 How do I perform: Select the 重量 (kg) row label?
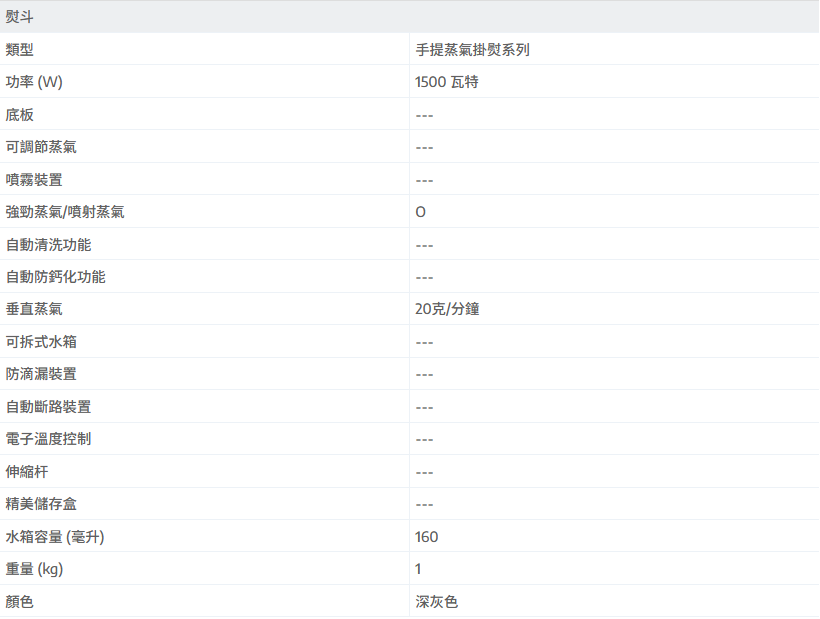coord(35,569)
